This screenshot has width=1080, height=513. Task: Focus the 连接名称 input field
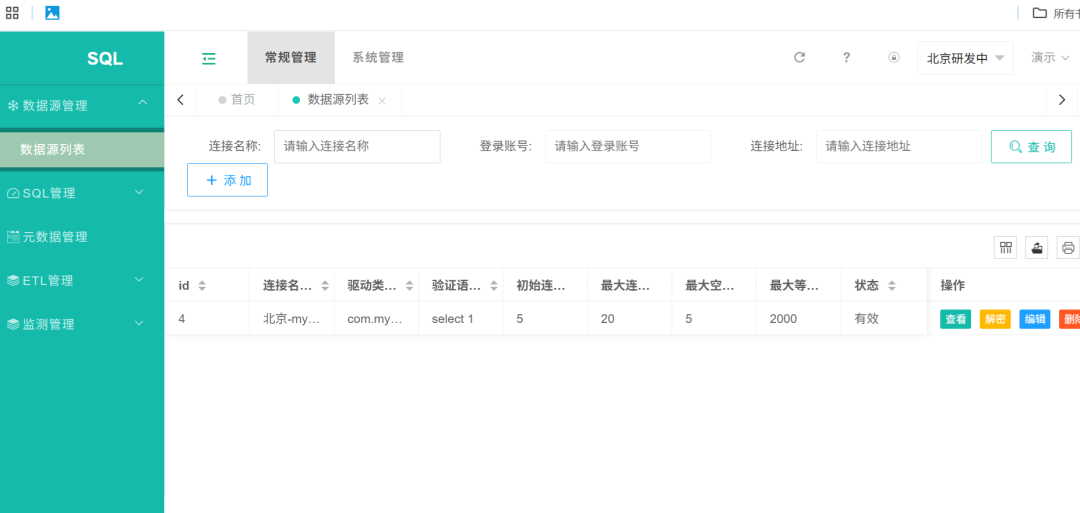pos(357,147)
